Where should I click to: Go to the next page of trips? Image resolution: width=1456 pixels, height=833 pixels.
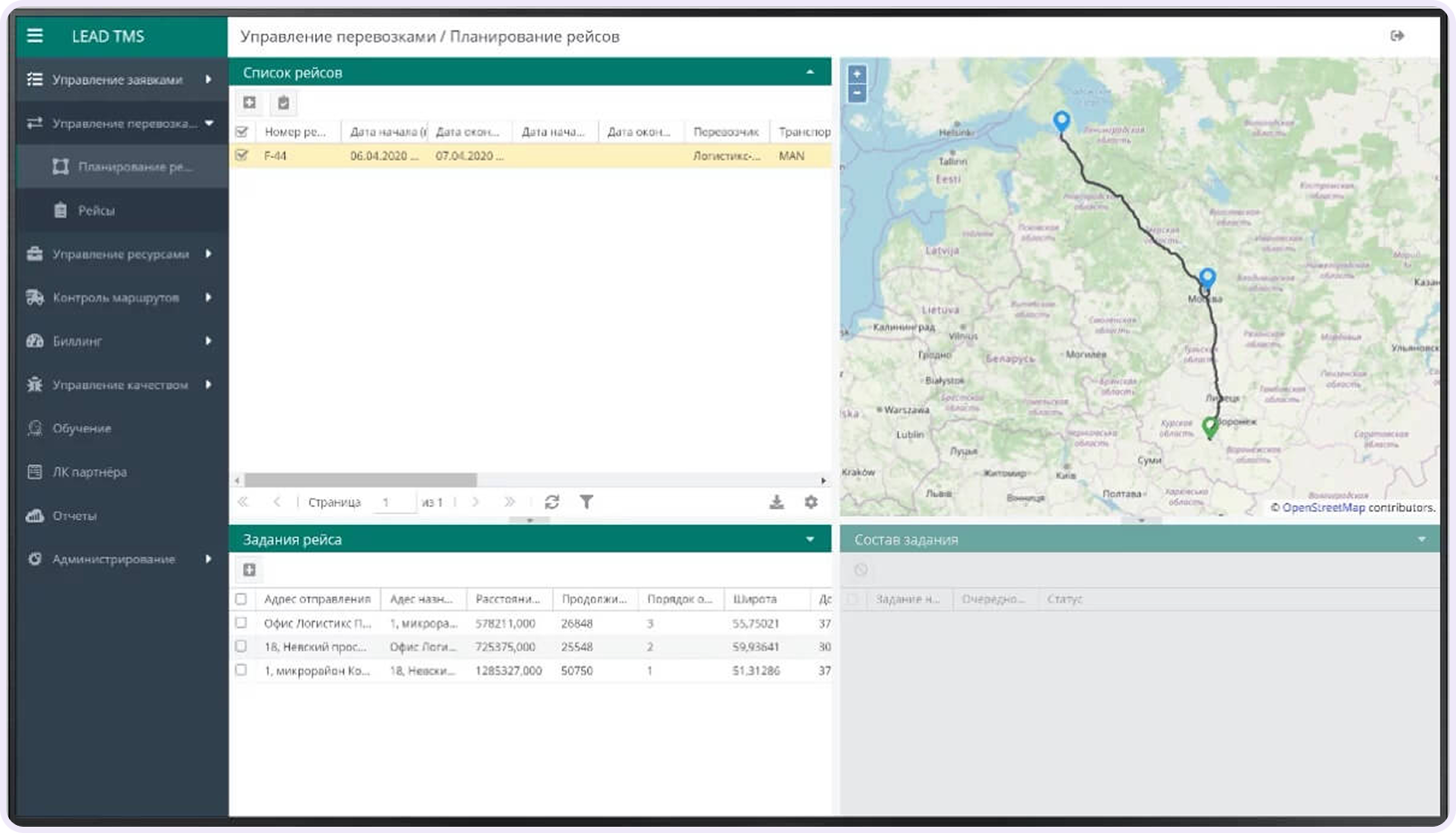click(x=476, y=502)
